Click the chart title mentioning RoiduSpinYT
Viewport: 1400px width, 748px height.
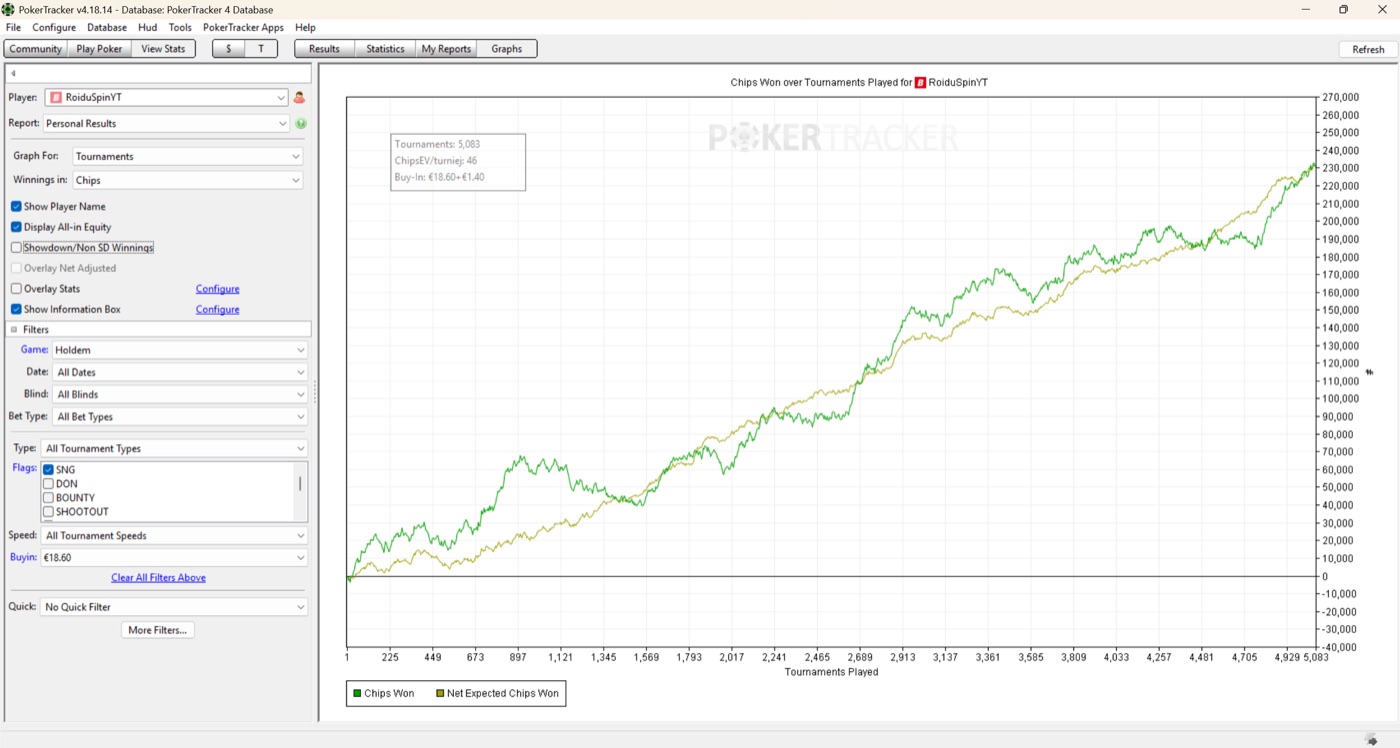point(859,83)
